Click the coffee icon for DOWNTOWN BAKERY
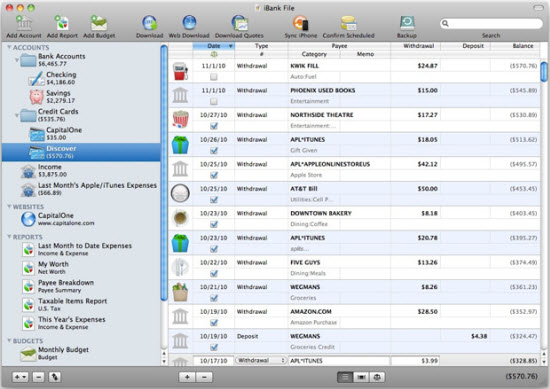The width and height of the screenshot is (550, 389). tap(180, 218)
